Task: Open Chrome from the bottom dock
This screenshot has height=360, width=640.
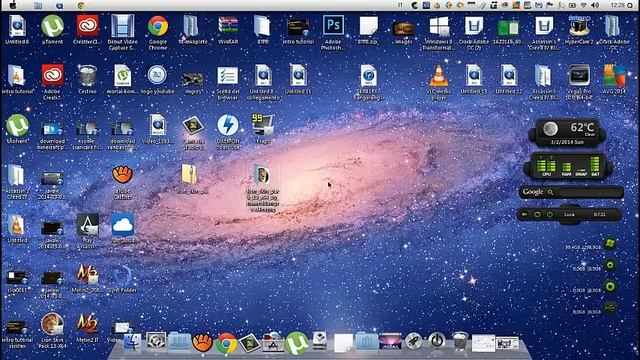Action: pos(227,342)
